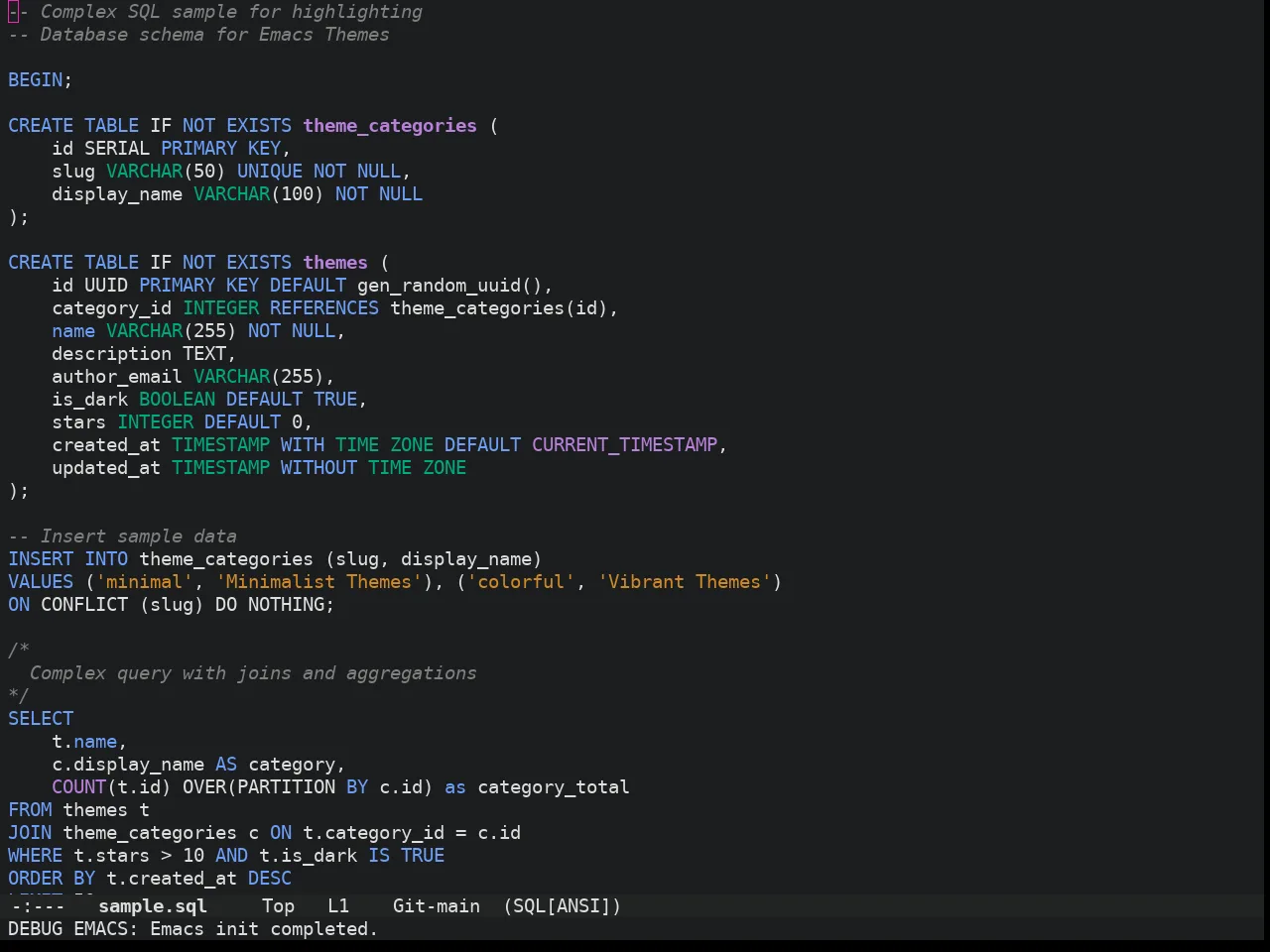Click the INSERT keyword
The width and height of the screenshot is (1270, 952).
[41, 558]
